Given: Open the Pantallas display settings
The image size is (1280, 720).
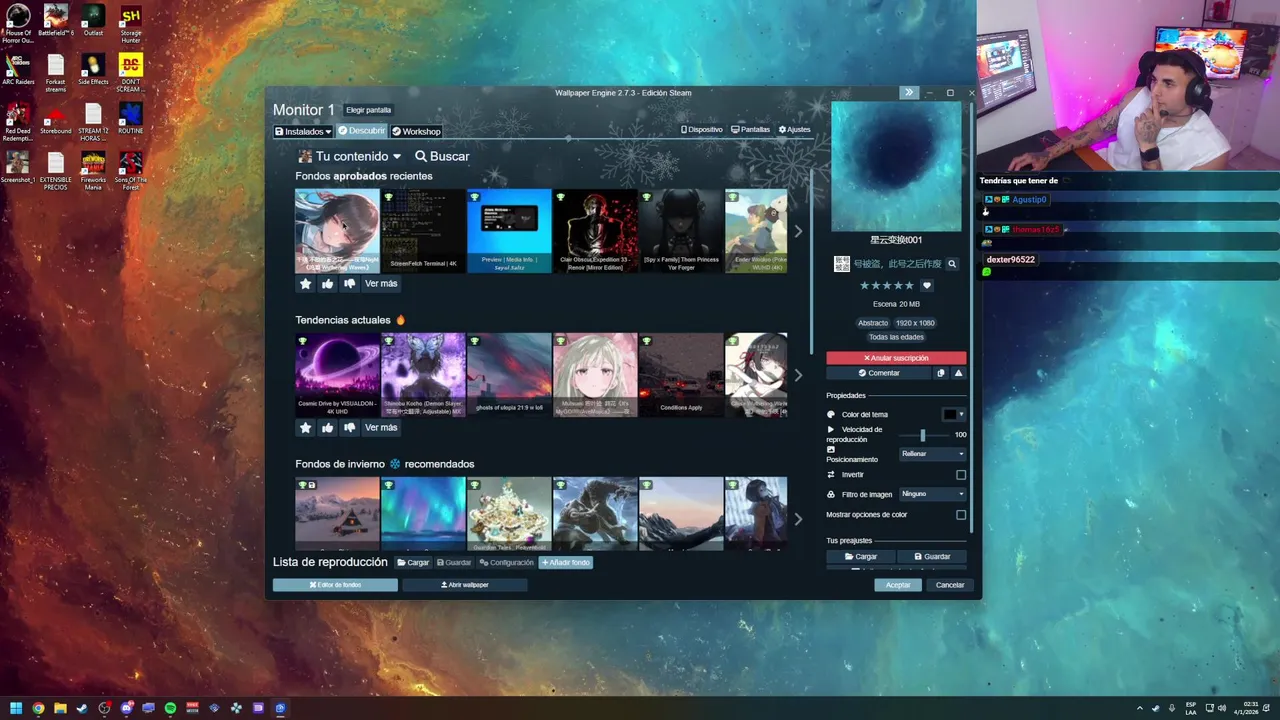Looking at the screenshot, I should point(750,129).
